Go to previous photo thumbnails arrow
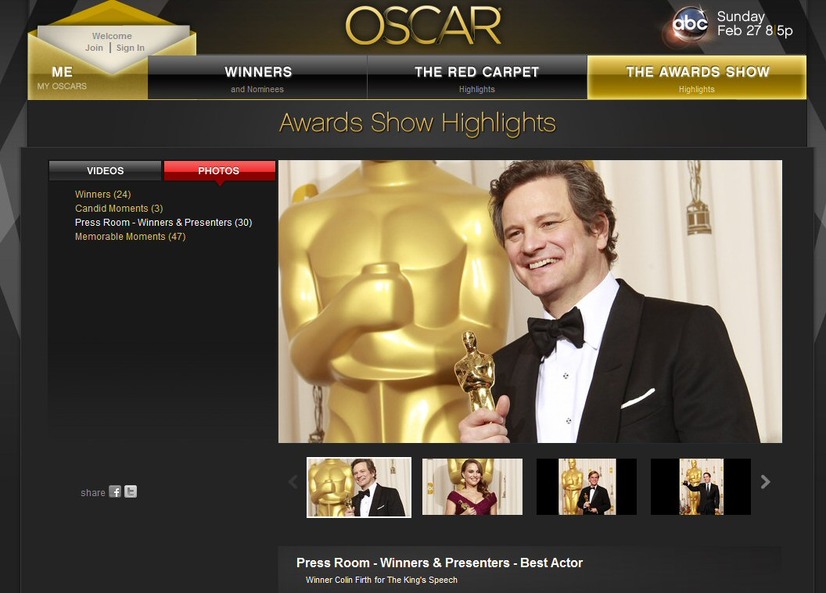The image size is (826, 593). tap(293, 482)
